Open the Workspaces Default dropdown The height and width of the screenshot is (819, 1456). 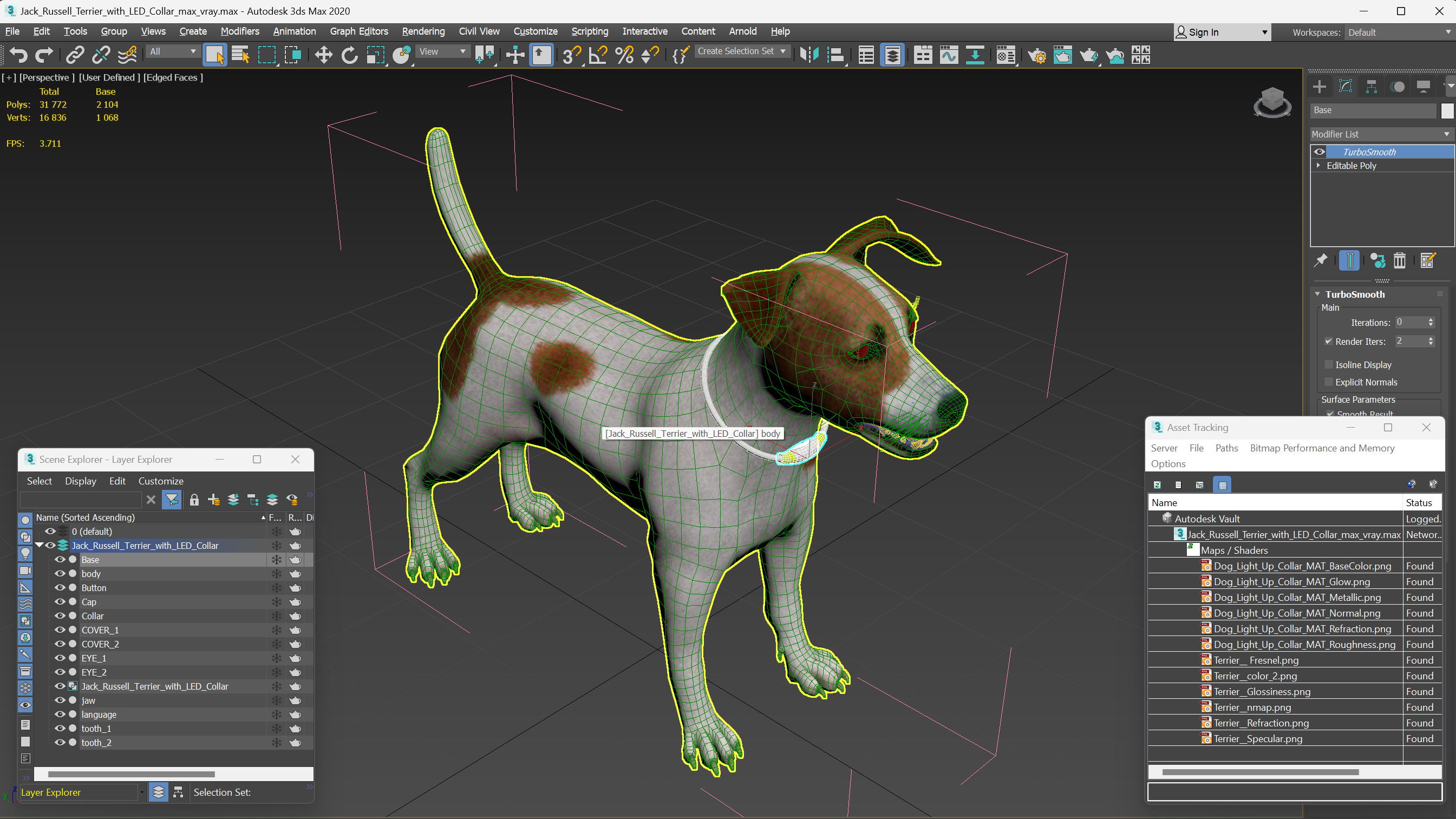coord(1399,32)
